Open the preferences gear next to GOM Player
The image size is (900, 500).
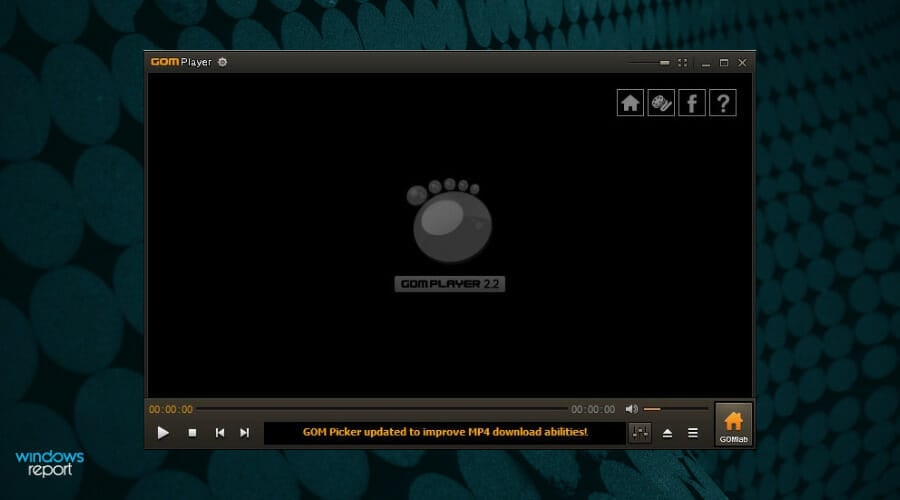pyautogui.click(x=223, y=62)
